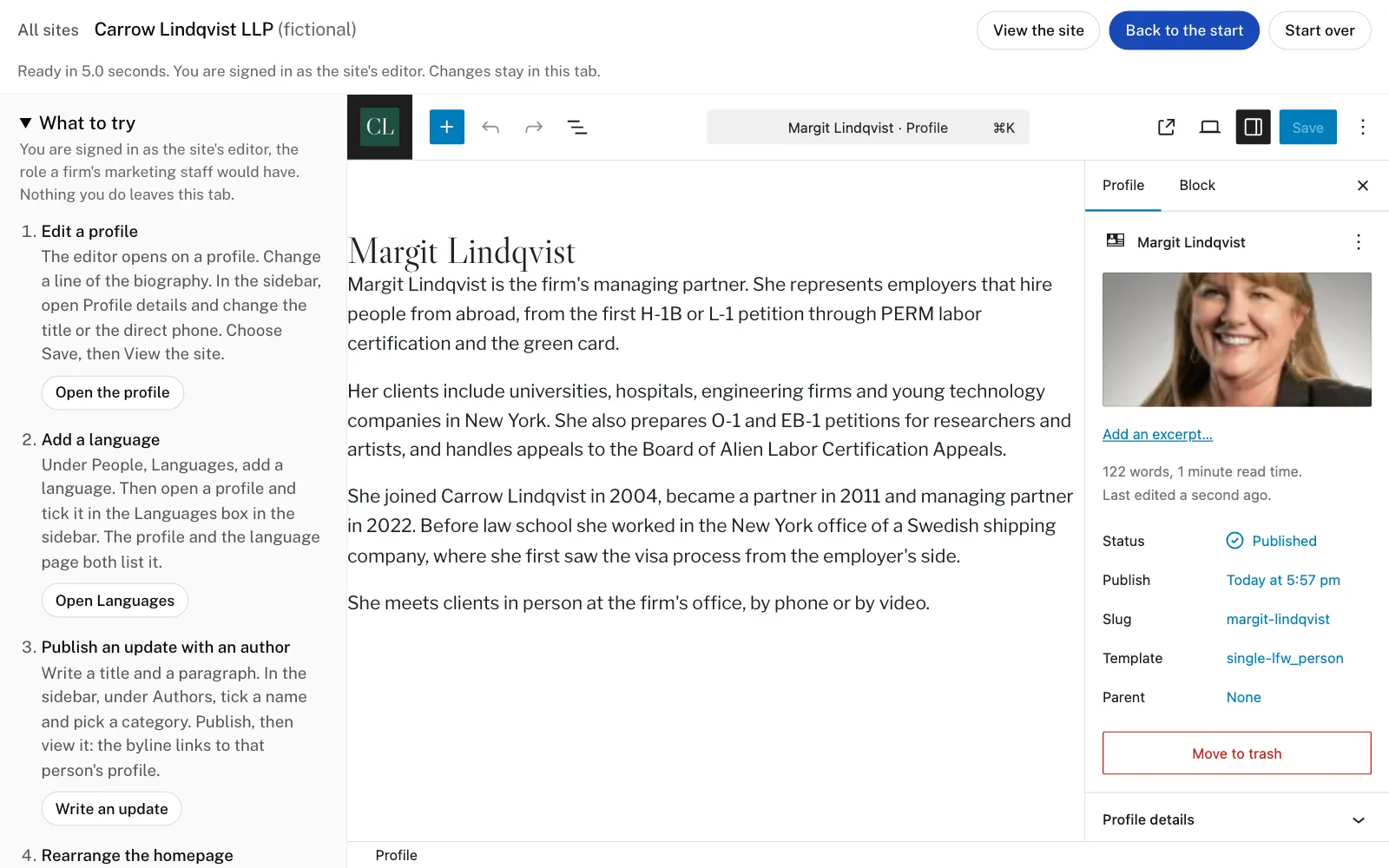Click the Move to trash button
Viewport: 1389px width, 868px height.
pyautogui.click(x=1236, y=753)
